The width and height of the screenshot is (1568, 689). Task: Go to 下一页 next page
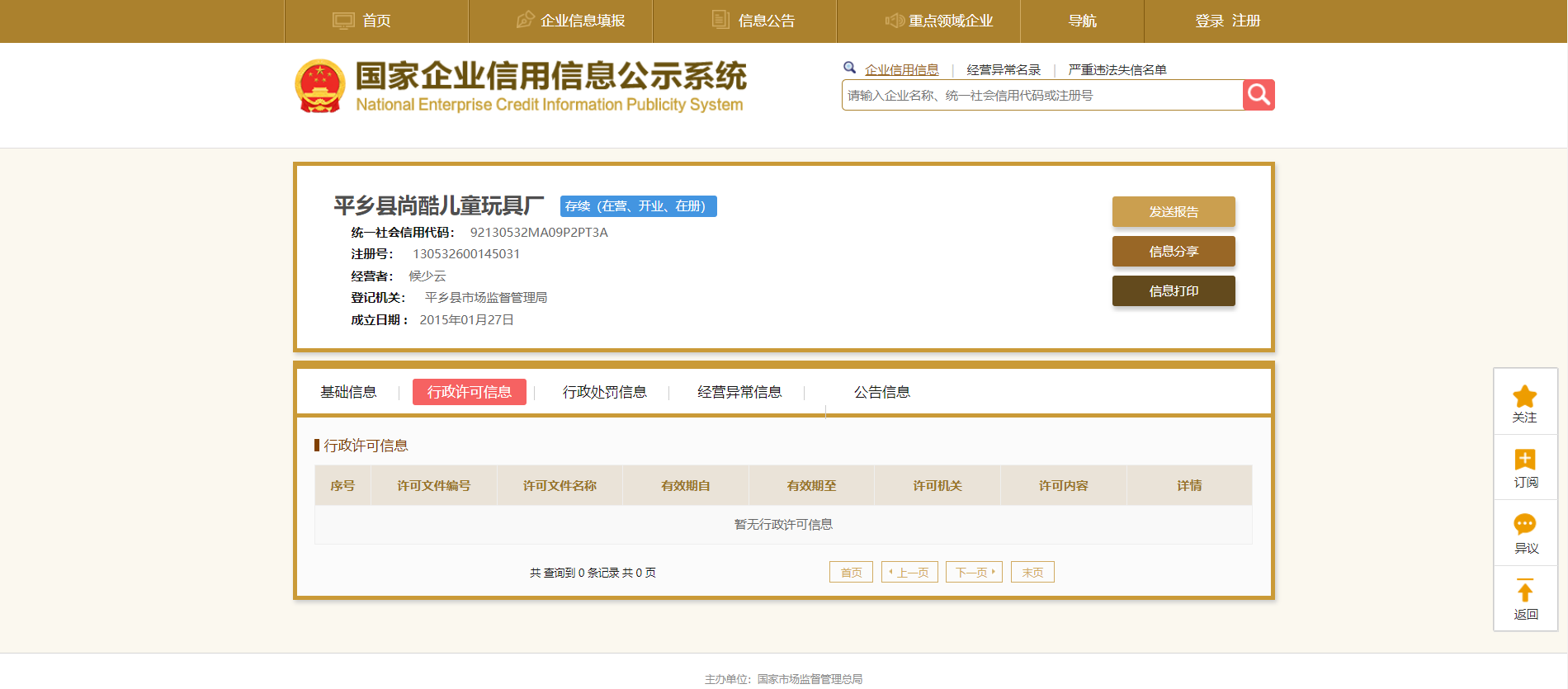point(974,572)
